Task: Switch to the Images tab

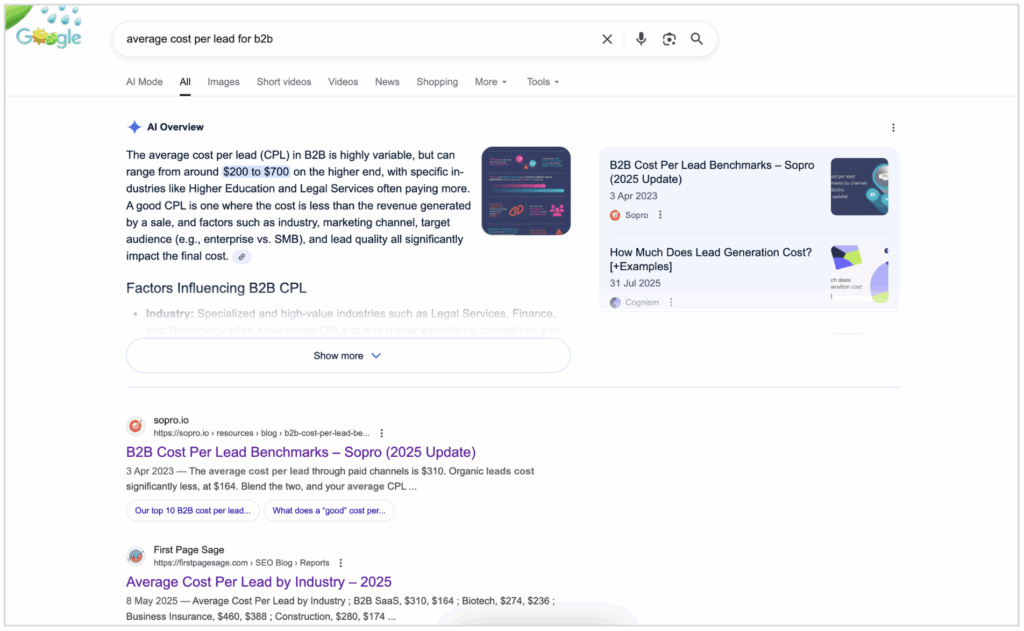Action: coord(223,82)
